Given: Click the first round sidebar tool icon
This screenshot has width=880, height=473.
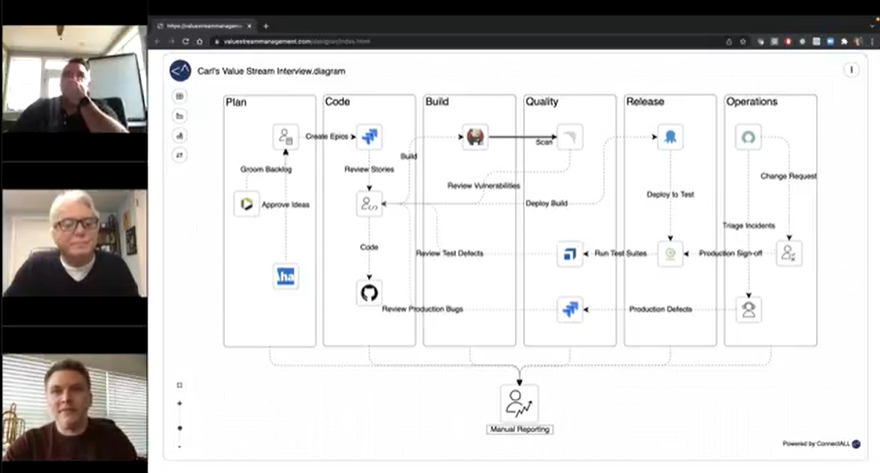Looking at the screenshot, I should (180, 97).
